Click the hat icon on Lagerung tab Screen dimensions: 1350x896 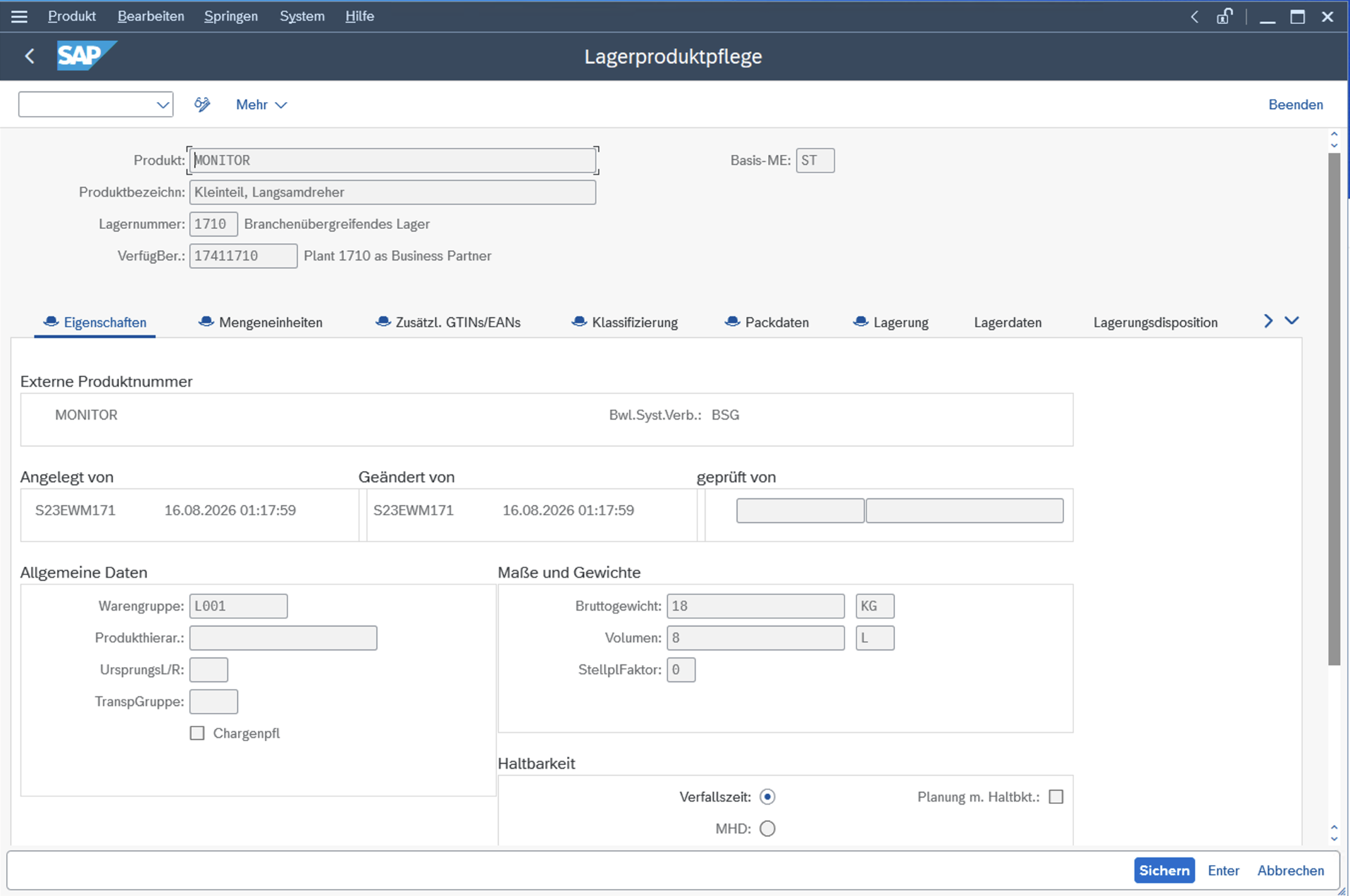(x=860, y=322)
